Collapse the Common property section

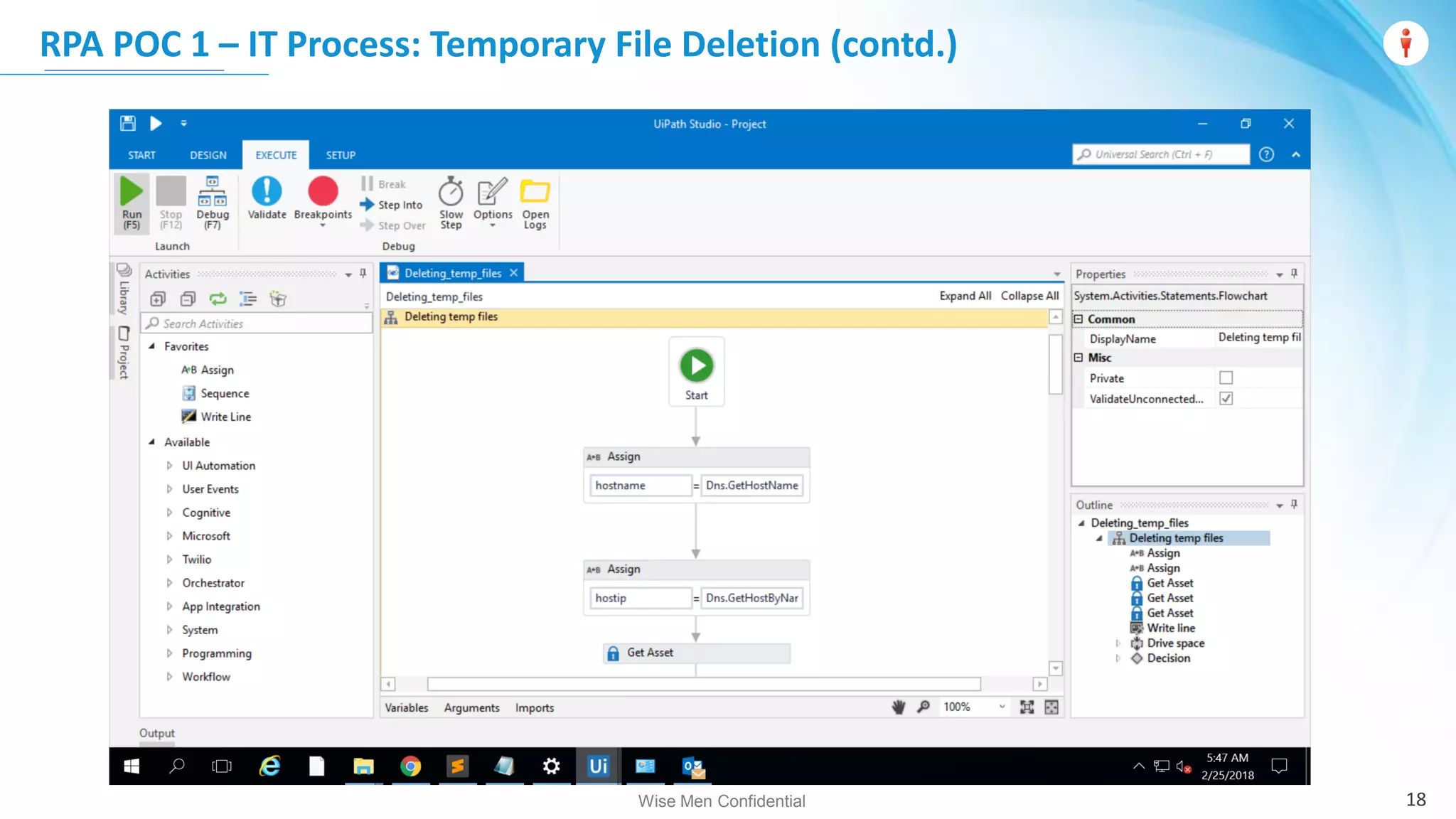[x=1078, y=319]
